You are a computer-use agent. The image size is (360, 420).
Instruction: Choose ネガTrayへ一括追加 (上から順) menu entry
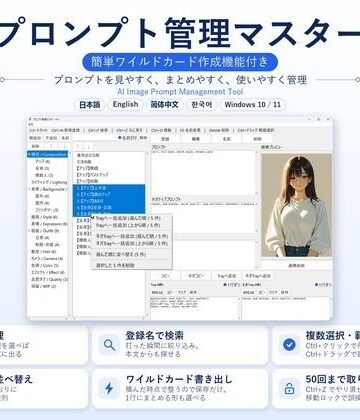pos(132,244)
